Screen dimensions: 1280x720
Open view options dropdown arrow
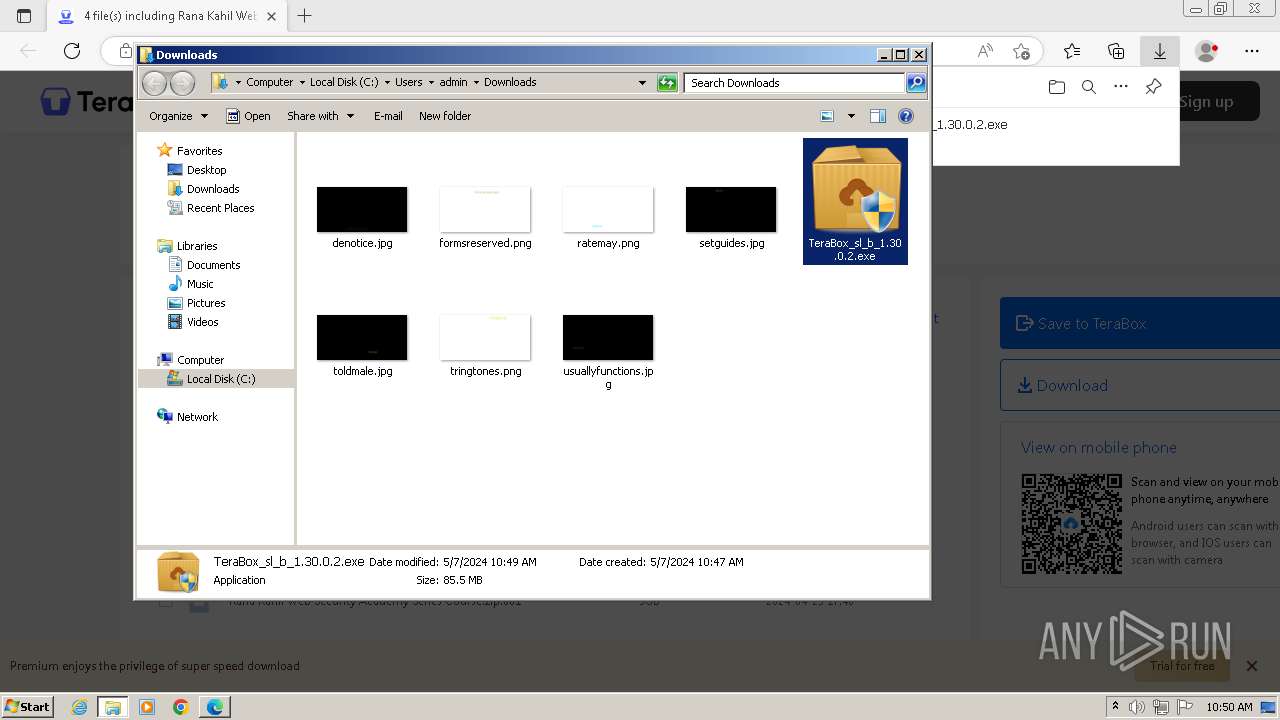[851, 116]
